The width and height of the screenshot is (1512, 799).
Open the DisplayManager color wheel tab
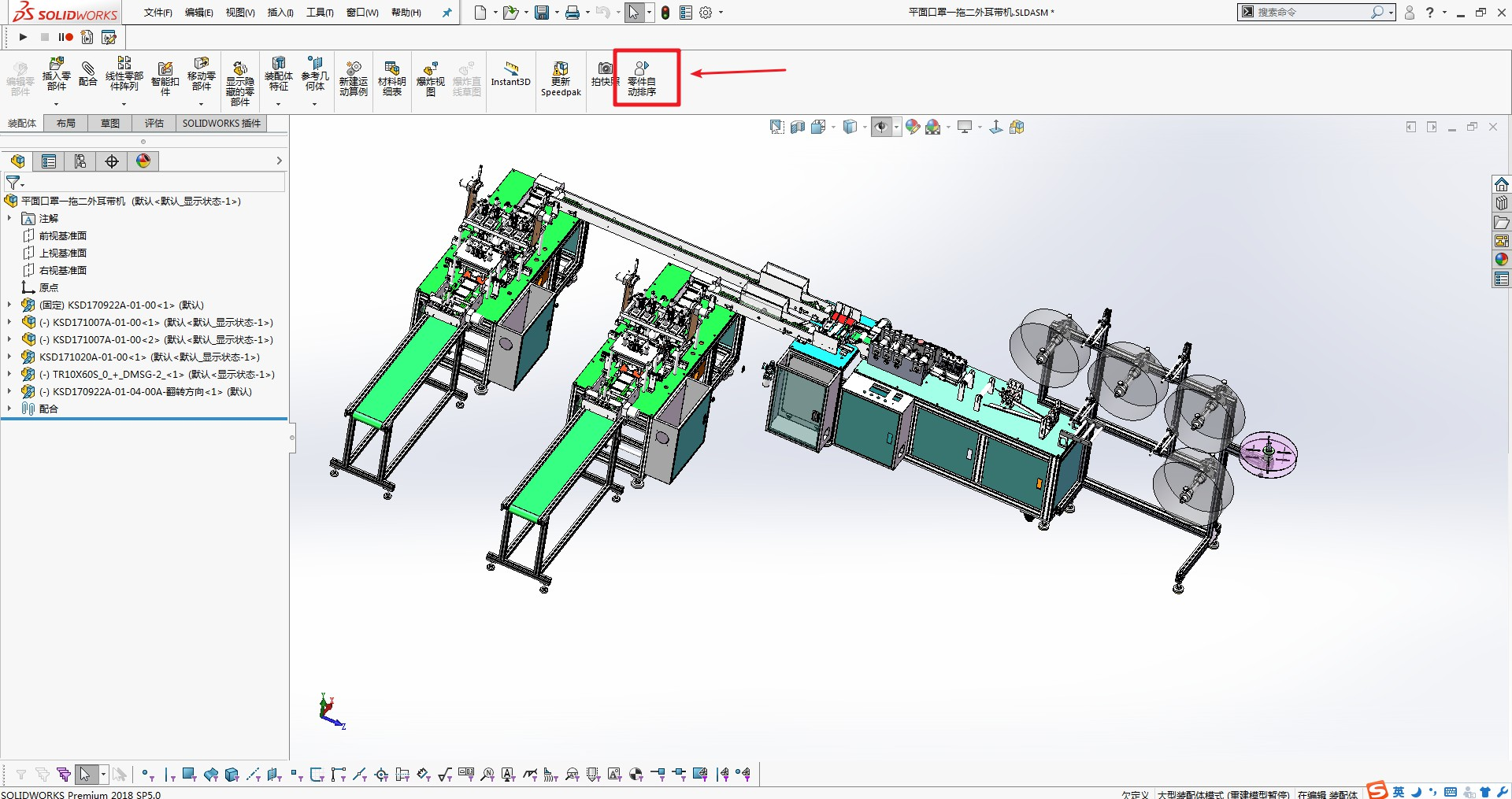point(143,161)
